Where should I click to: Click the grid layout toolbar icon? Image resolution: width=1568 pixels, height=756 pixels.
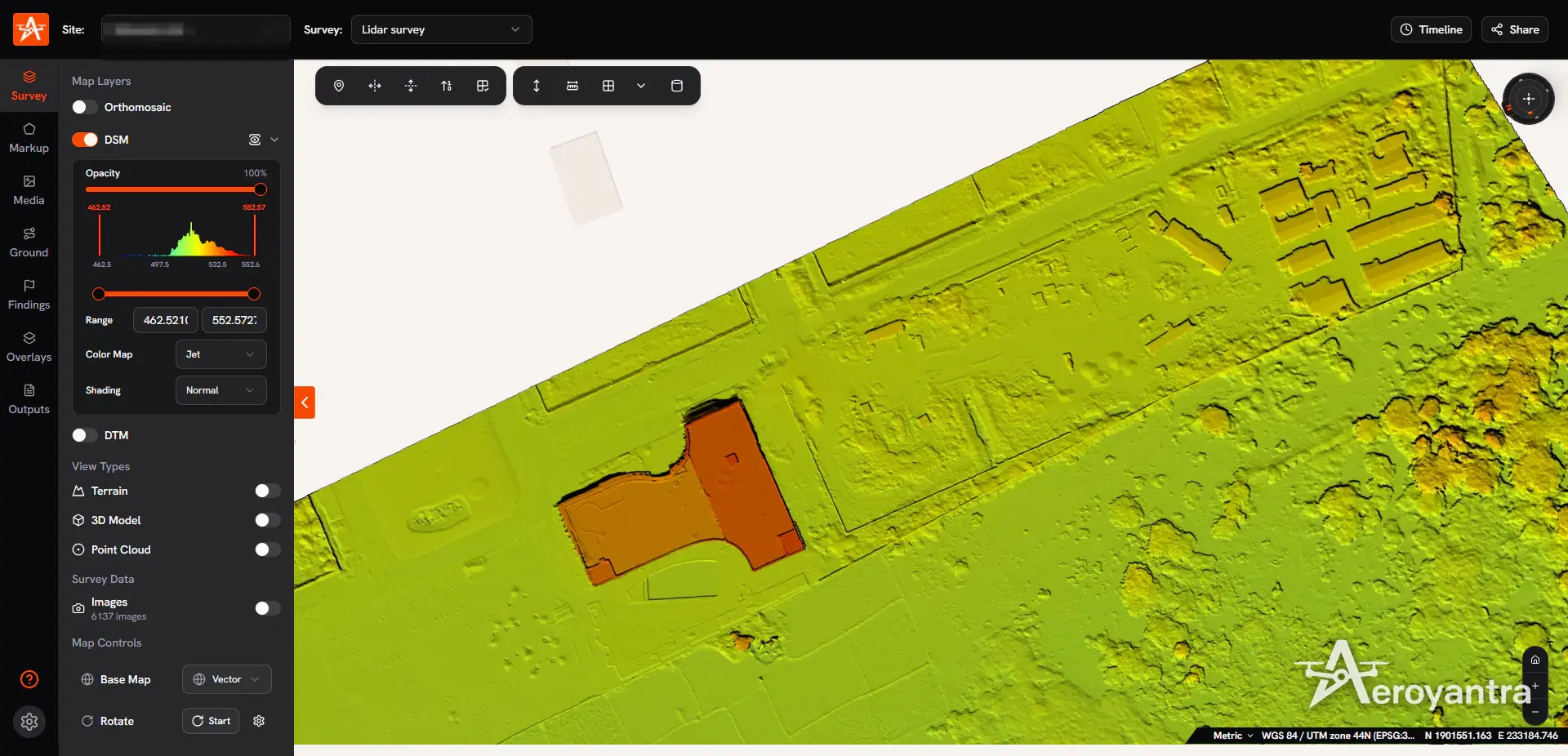(x=608, y=86)
